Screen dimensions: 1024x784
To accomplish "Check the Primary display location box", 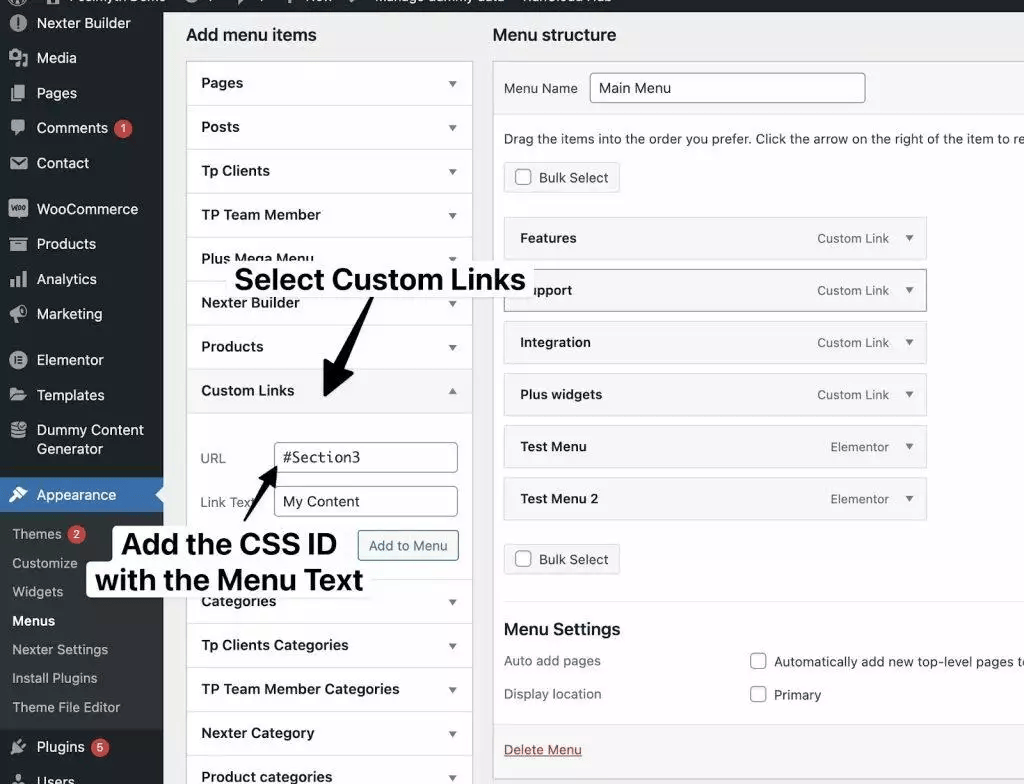I will [x=758, y=694].
